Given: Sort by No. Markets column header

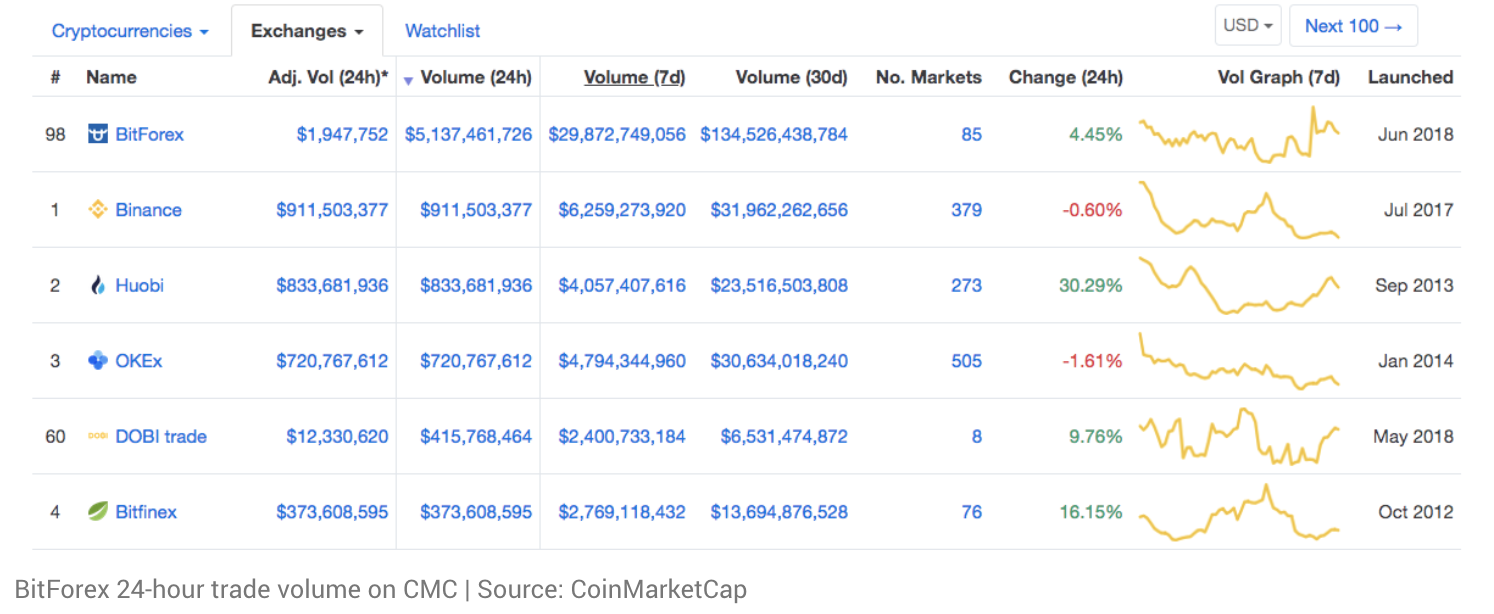Looking at the screenshot, I should click(x=928, y=77).
